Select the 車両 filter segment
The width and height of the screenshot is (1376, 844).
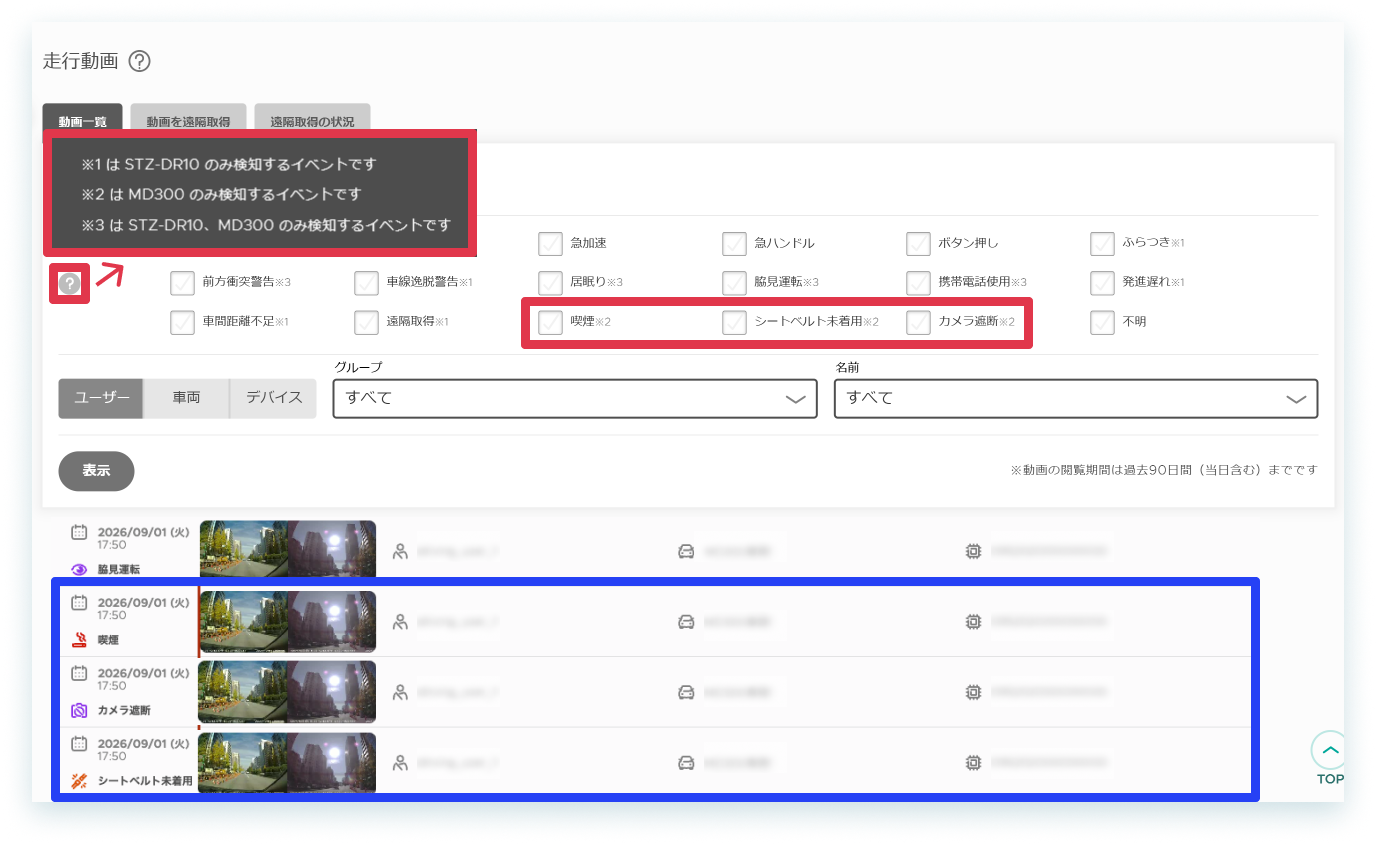(186, 398)
